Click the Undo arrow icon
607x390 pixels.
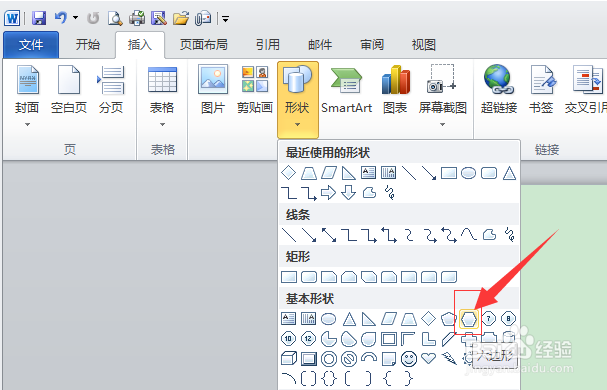[61, 17]
